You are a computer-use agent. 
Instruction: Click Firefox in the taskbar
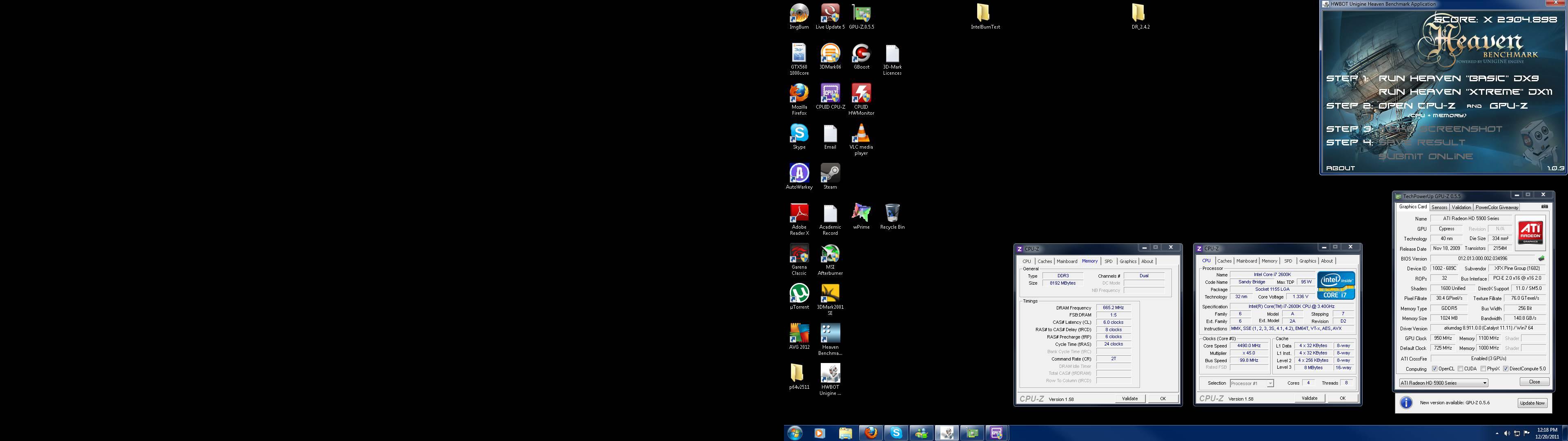tap(871, 433)
